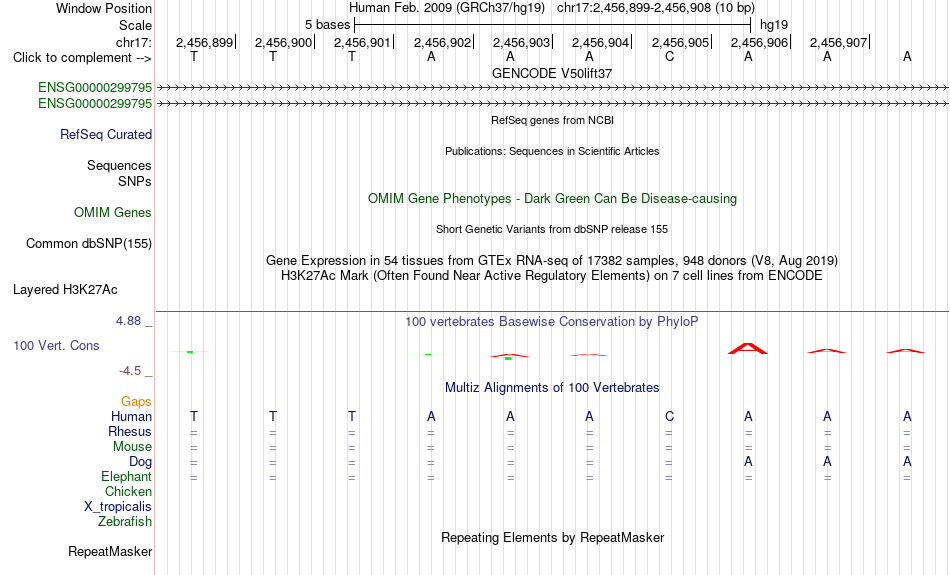950x575 pixels.
Task: Select the Common dbSNP(155) track label
Action: [x=89, y=244]
